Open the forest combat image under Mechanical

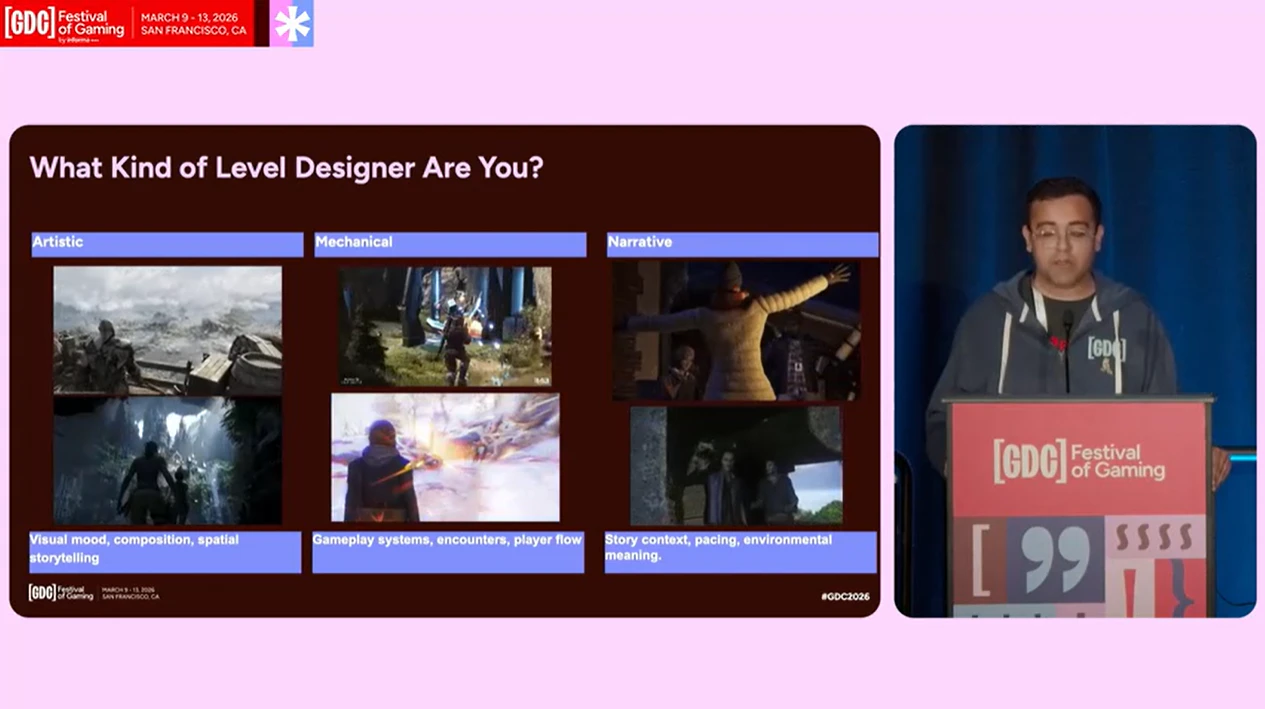click(x=445, y=326)
